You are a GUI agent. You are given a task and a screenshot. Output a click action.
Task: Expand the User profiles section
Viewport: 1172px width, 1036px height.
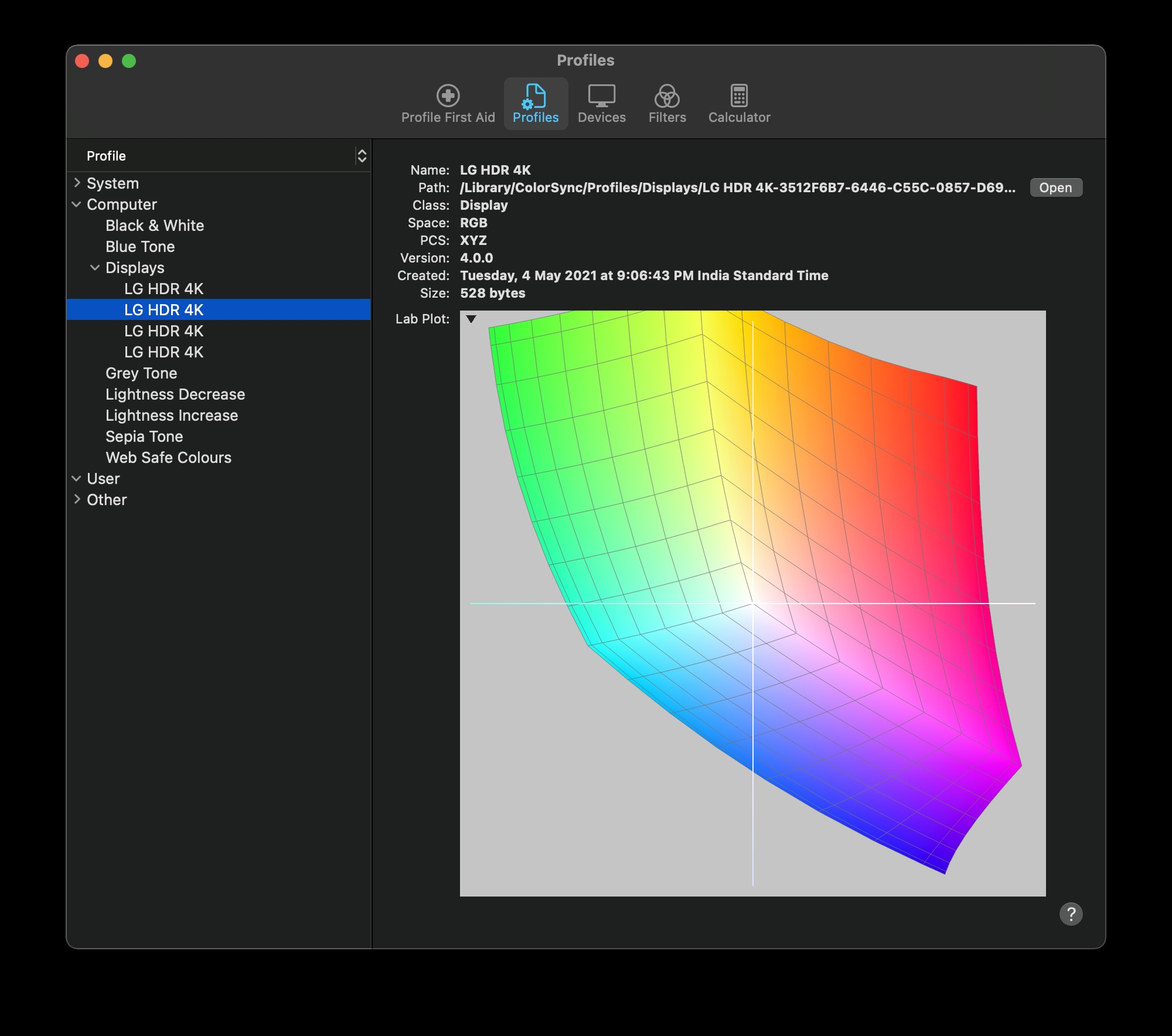point(78,478)
